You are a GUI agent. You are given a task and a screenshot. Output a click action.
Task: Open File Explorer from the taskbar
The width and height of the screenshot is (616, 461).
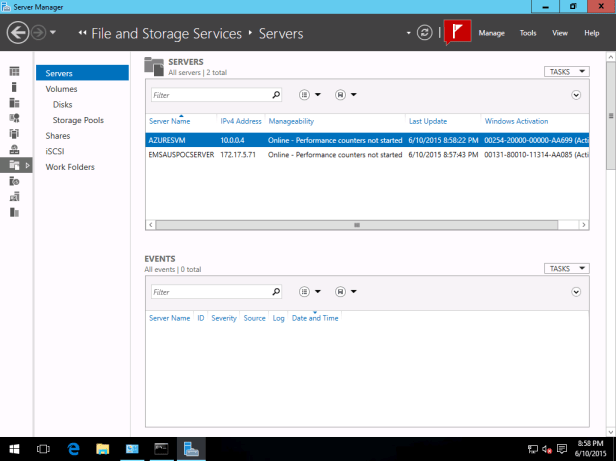pyautogui.click(x=102, y=449)
